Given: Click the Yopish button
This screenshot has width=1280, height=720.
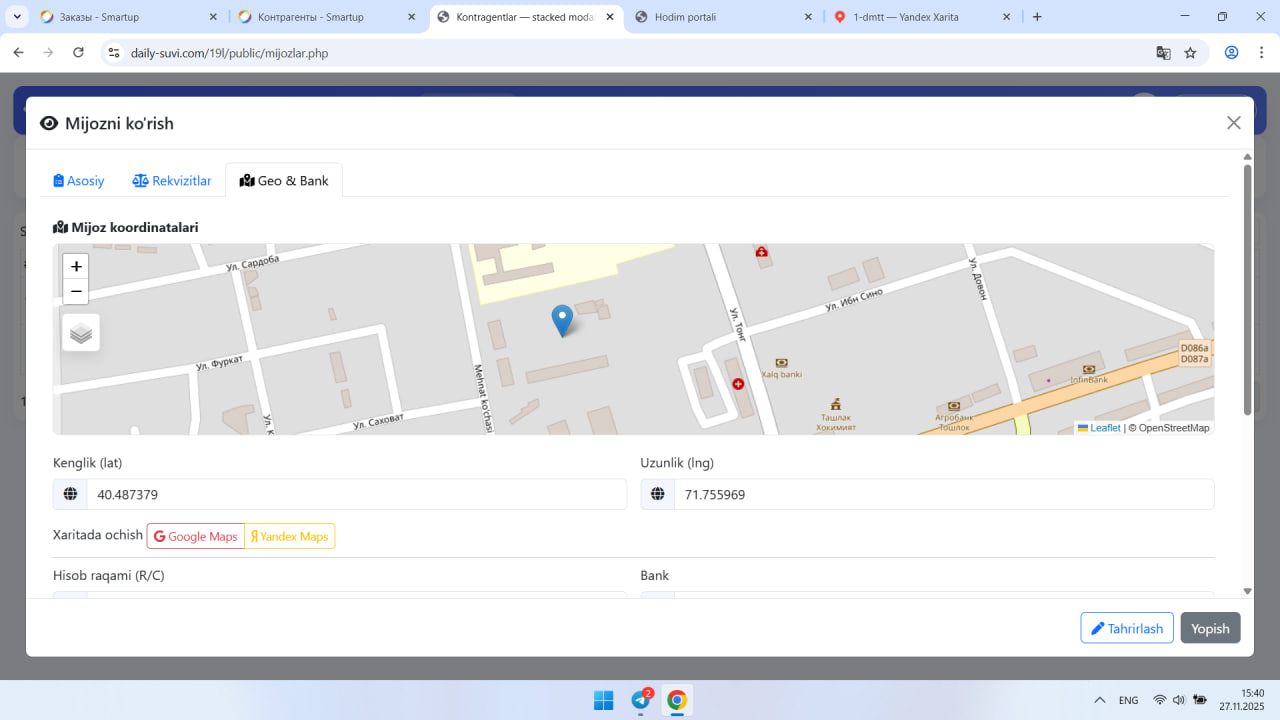Looking at the screenshot, I should [1210, 628].
